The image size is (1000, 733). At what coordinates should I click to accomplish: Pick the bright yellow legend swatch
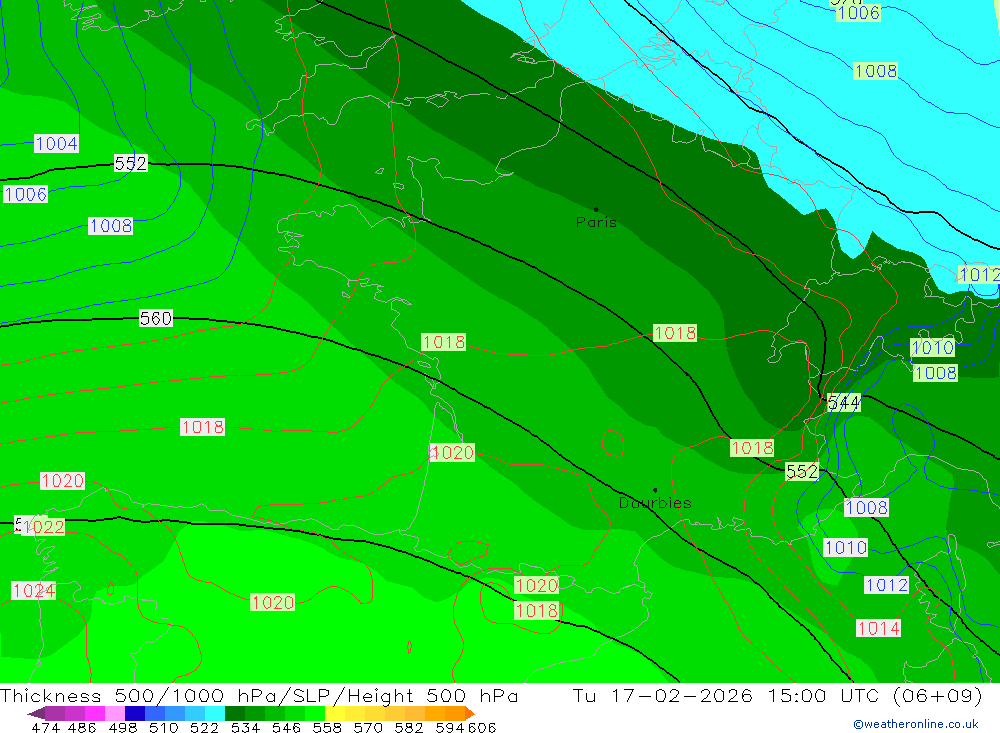[x=335, y=713]
